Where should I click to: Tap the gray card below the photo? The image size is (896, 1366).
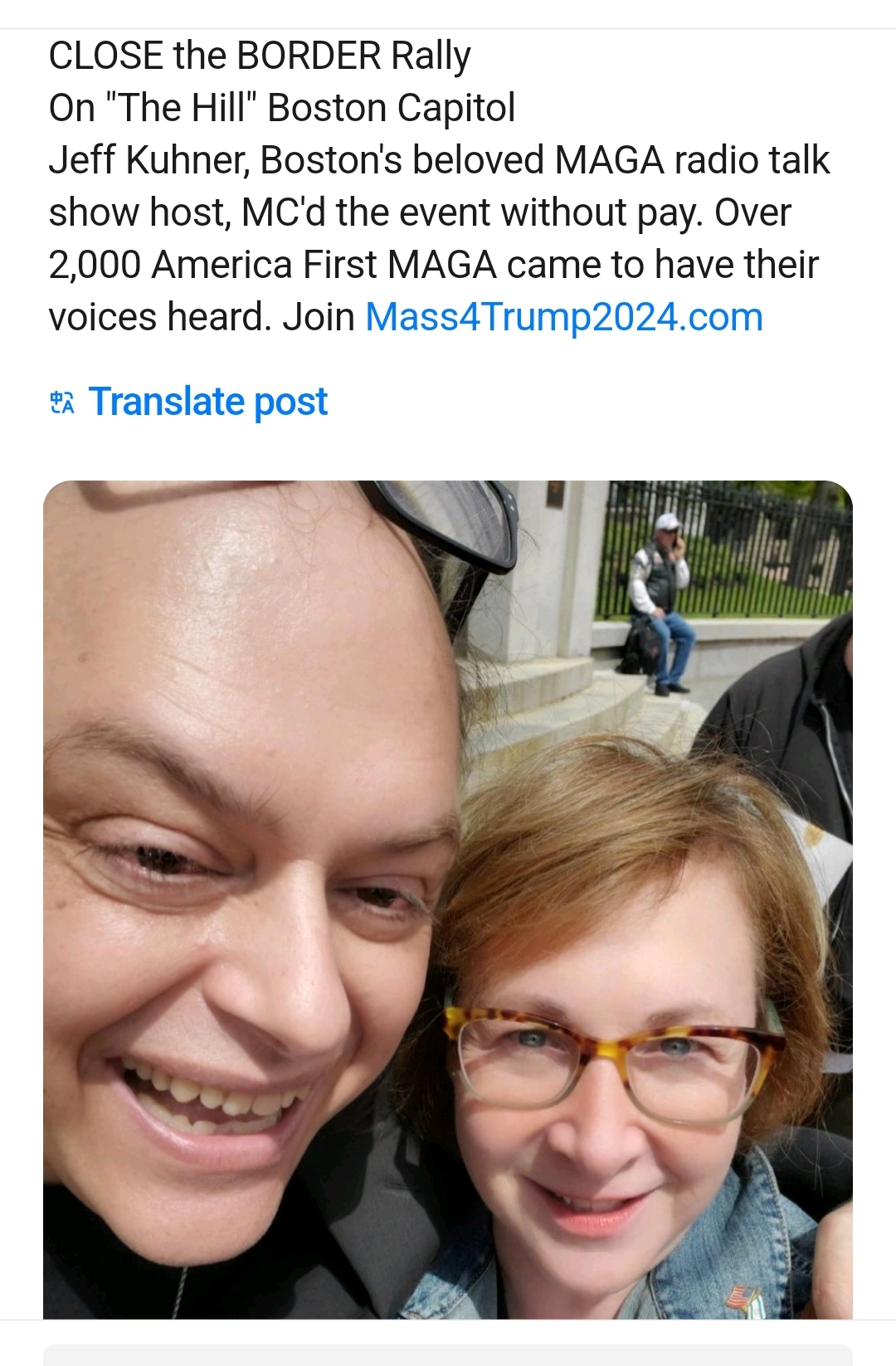[448, 1355]
